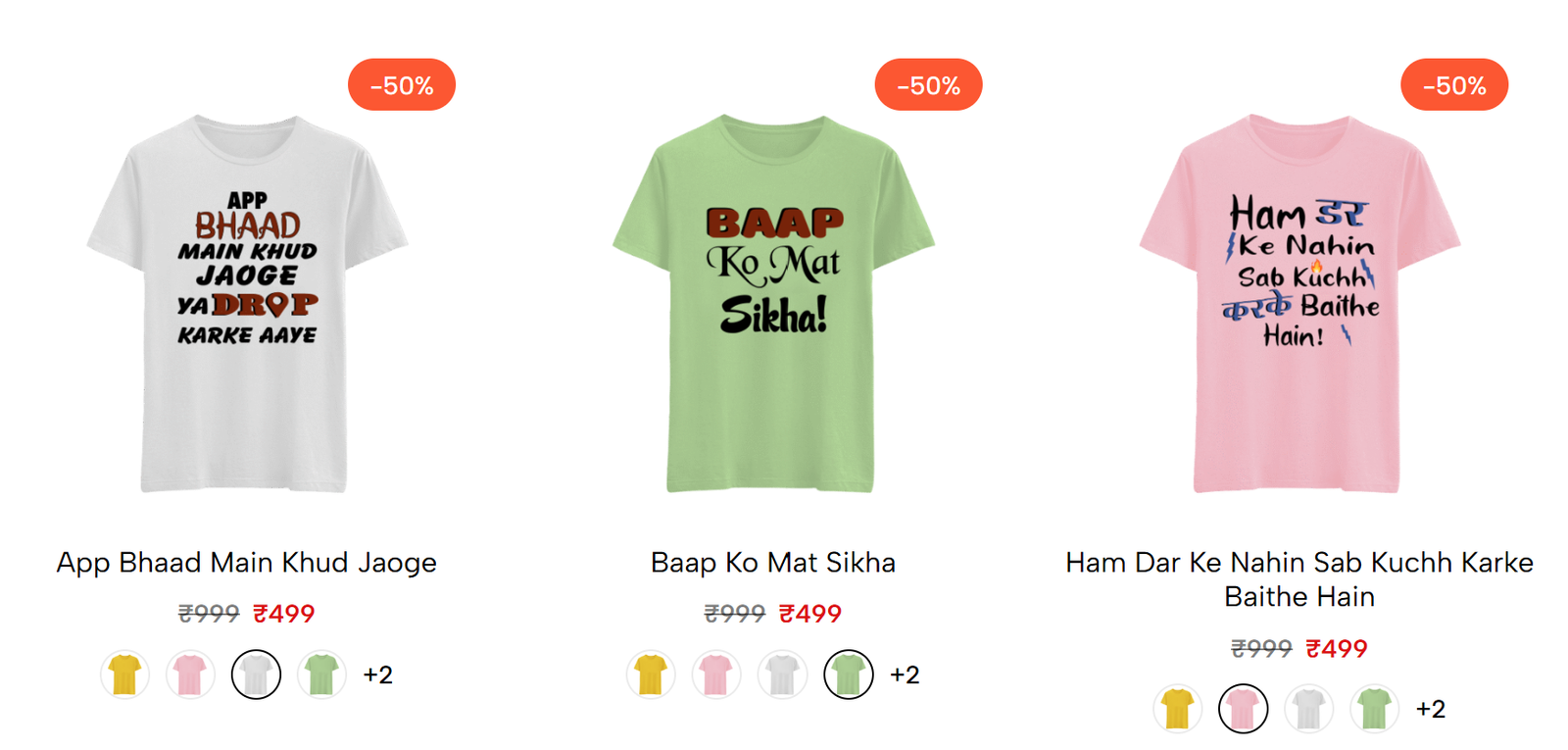Select white color for Ham Dar Ke shirt
The width and height of the screenshot is (1568, 750).
point(1308,709)
